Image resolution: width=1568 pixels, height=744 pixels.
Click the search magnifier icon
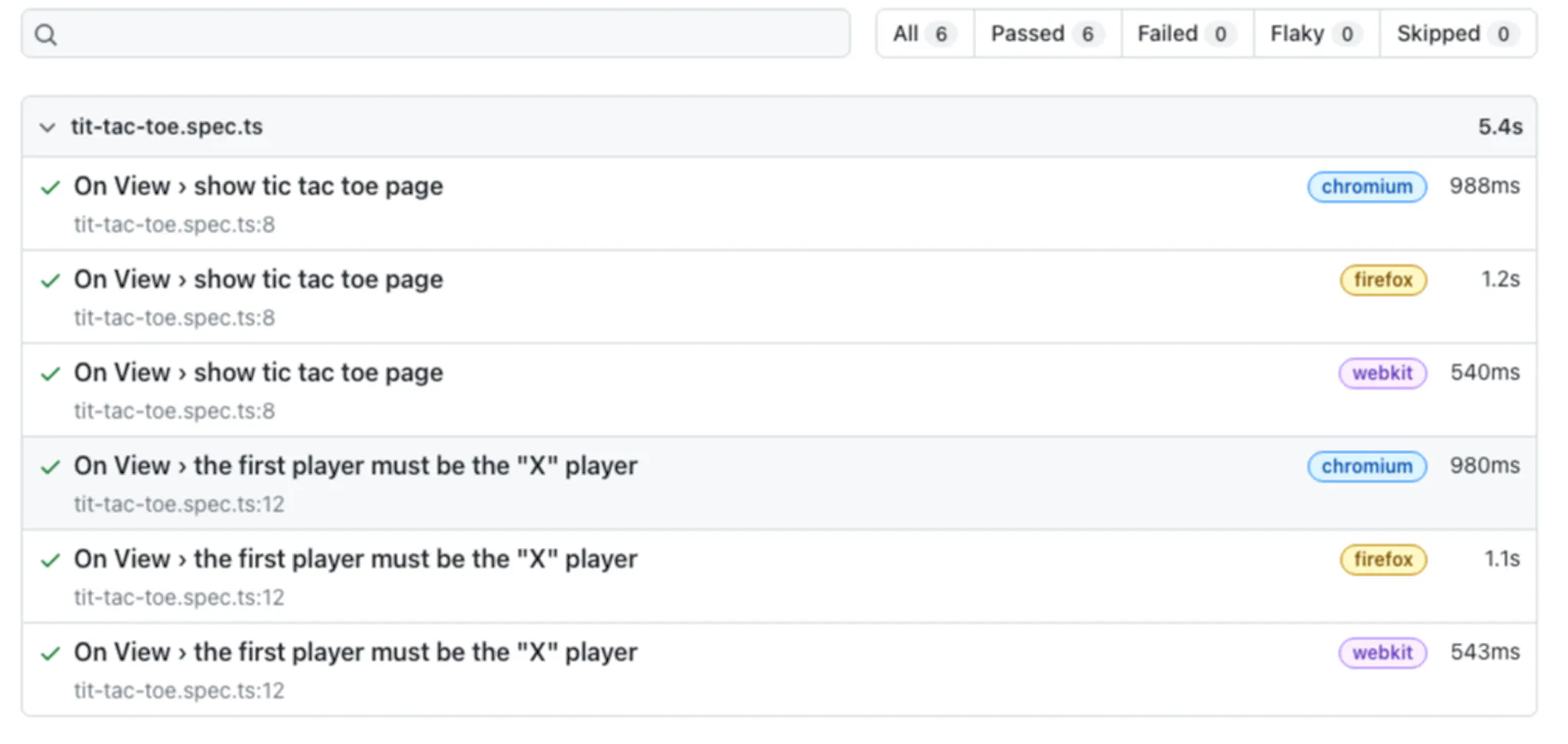coord(46,34)
